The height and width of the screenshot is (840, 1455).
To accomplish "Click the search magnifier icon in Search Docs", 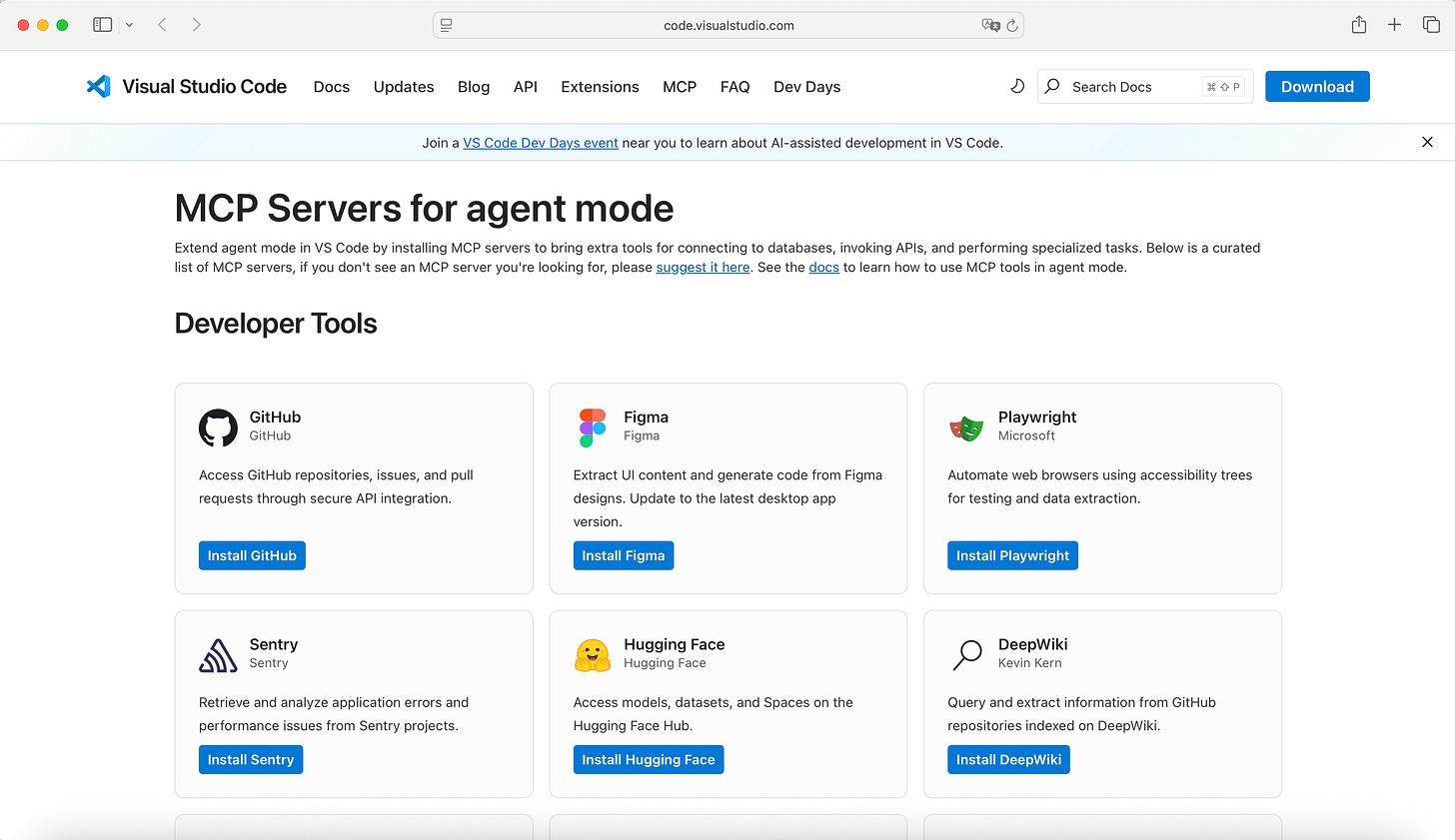I will pos(1052,87).
